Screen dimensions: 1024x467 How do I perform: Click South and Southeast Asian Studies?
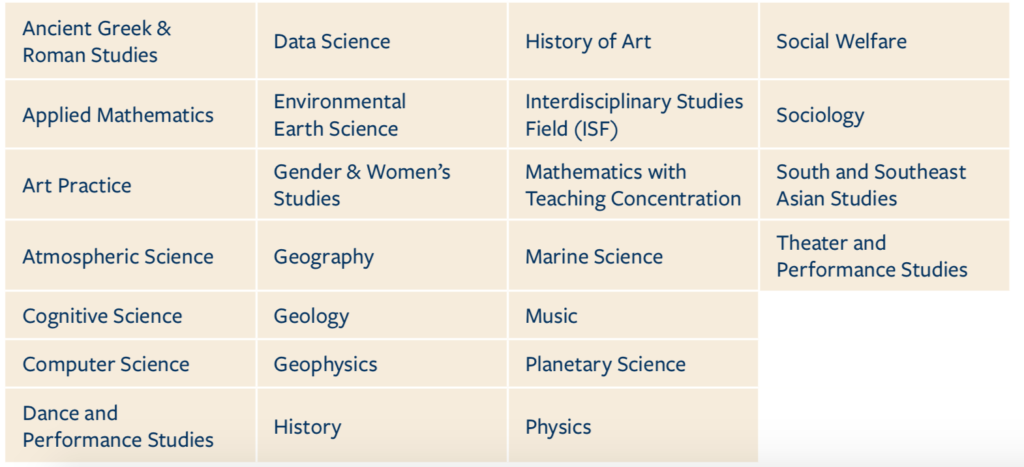(884, 185)
